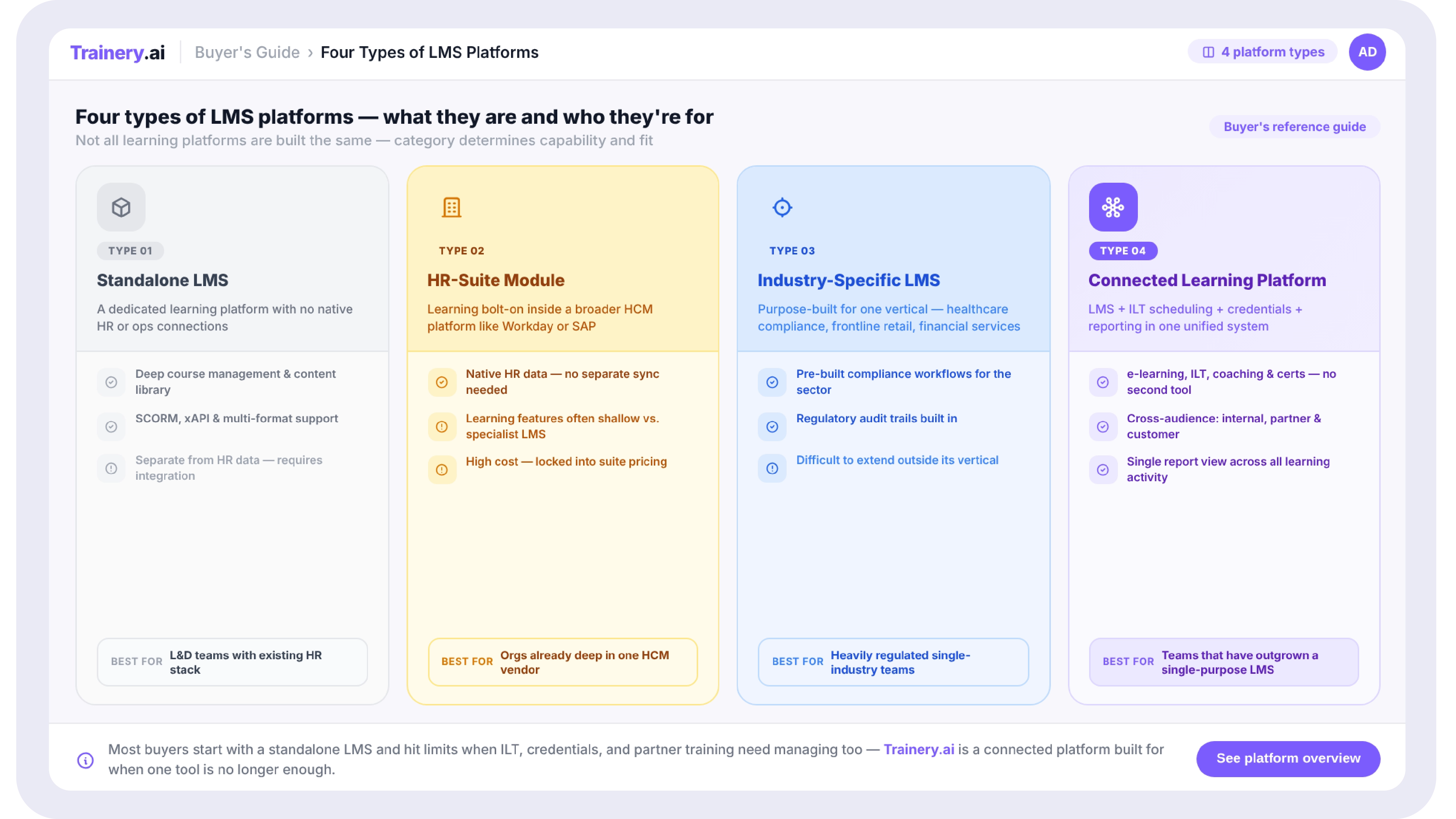Click Learning features often shallow text
Viewport: 1456px width, 819px height.
[562, 426]
